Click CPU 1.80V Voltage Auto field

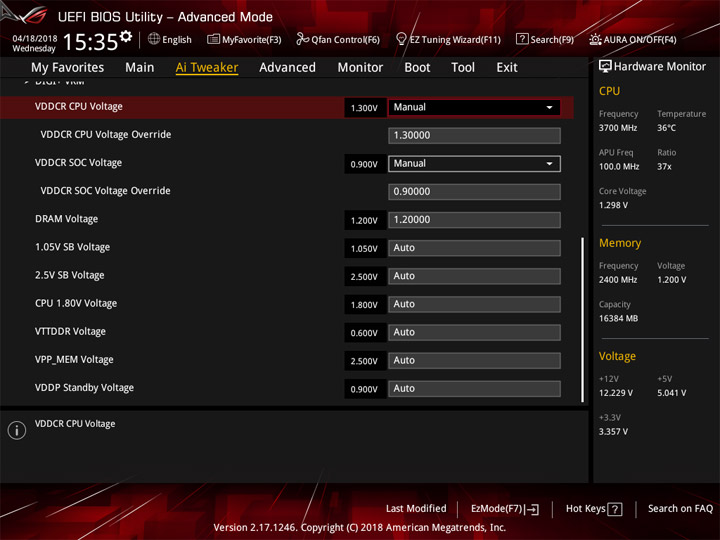(x=474, y=304)
